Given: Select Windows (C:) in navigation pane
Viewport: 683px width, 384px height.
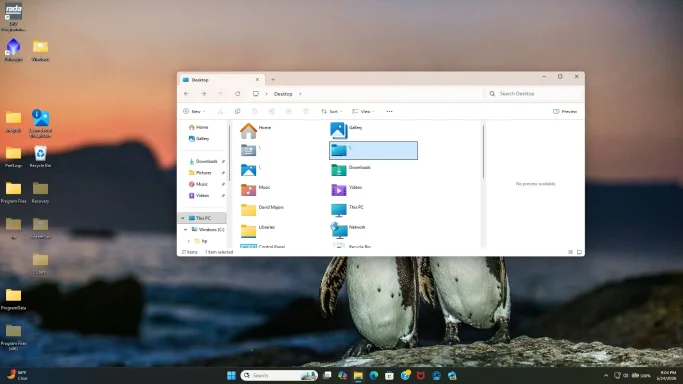Looking at the screenshot, I should 208,229.
